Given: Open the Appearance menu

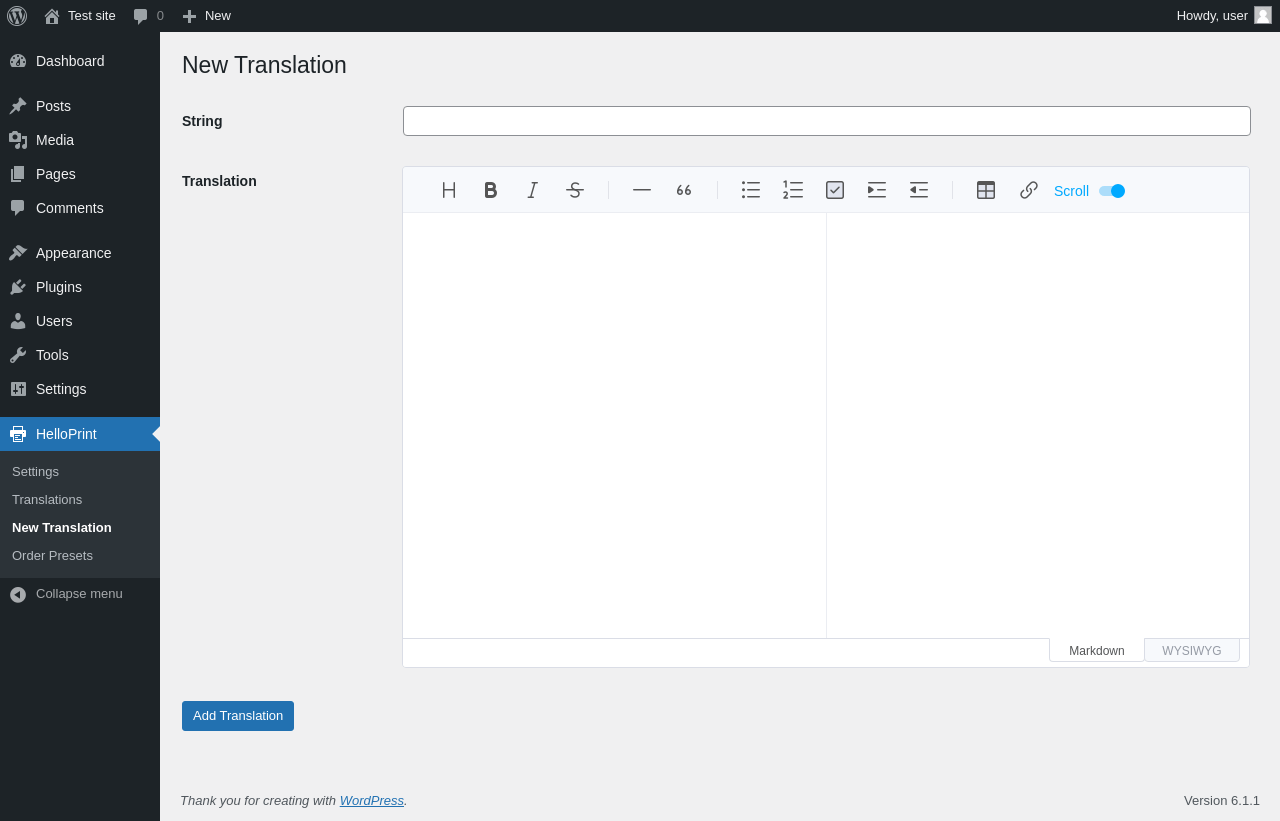Looking at the screenshot, I should point(80,253).
